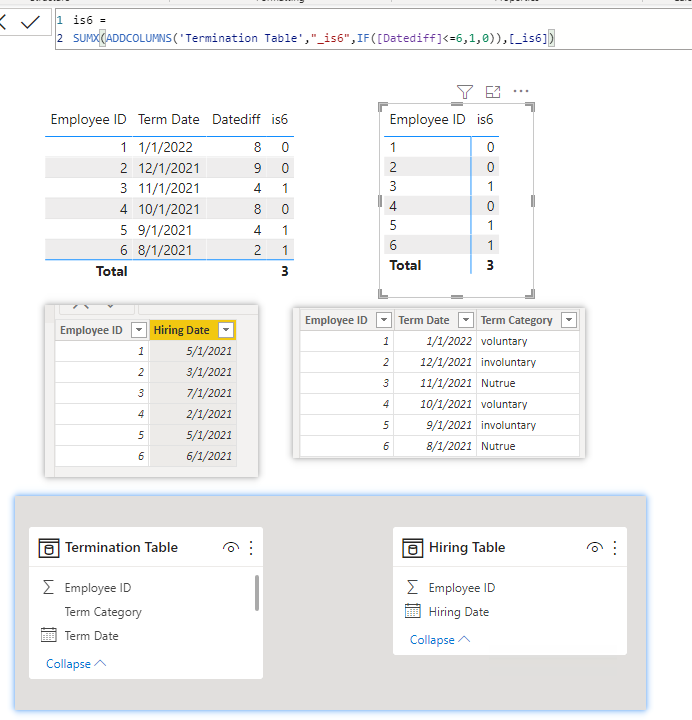This screenshot has height=720, width=692.
Task: Open the filter icon above the is6 visual
Action: (465, 92)
